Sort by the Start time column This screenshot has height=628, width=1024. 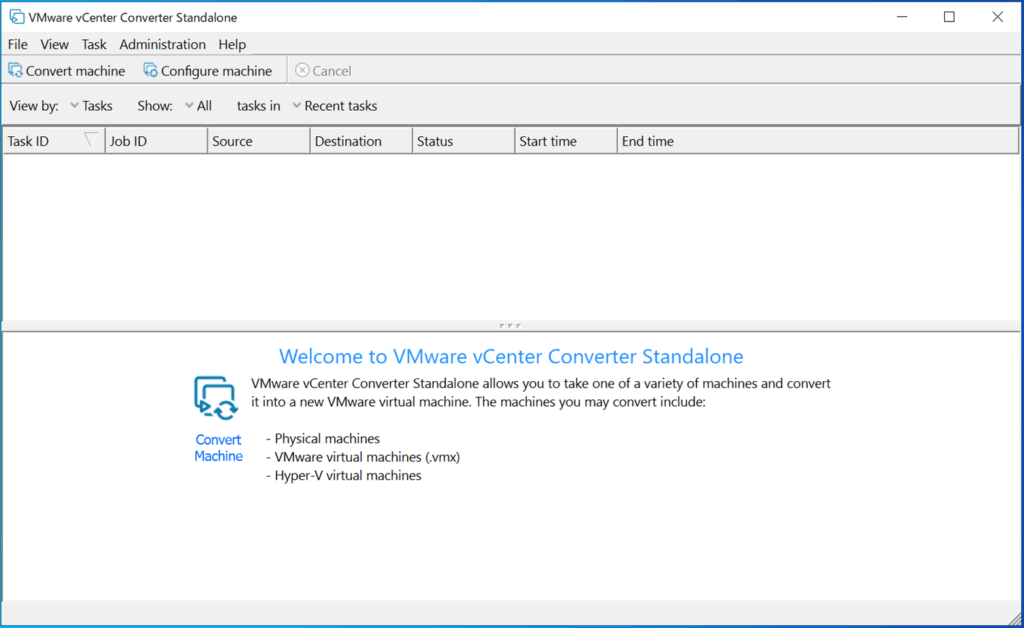pyautogui.click(x=565, y=141)
